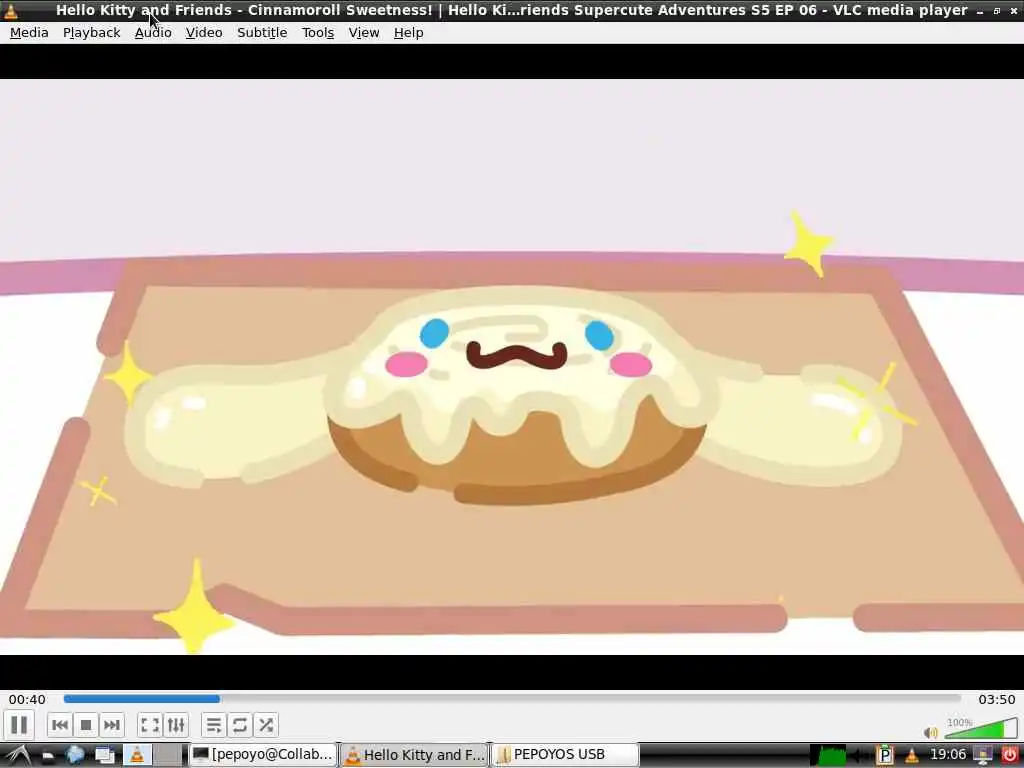
Task: Stop the video playback
Action: pos(86,725)
